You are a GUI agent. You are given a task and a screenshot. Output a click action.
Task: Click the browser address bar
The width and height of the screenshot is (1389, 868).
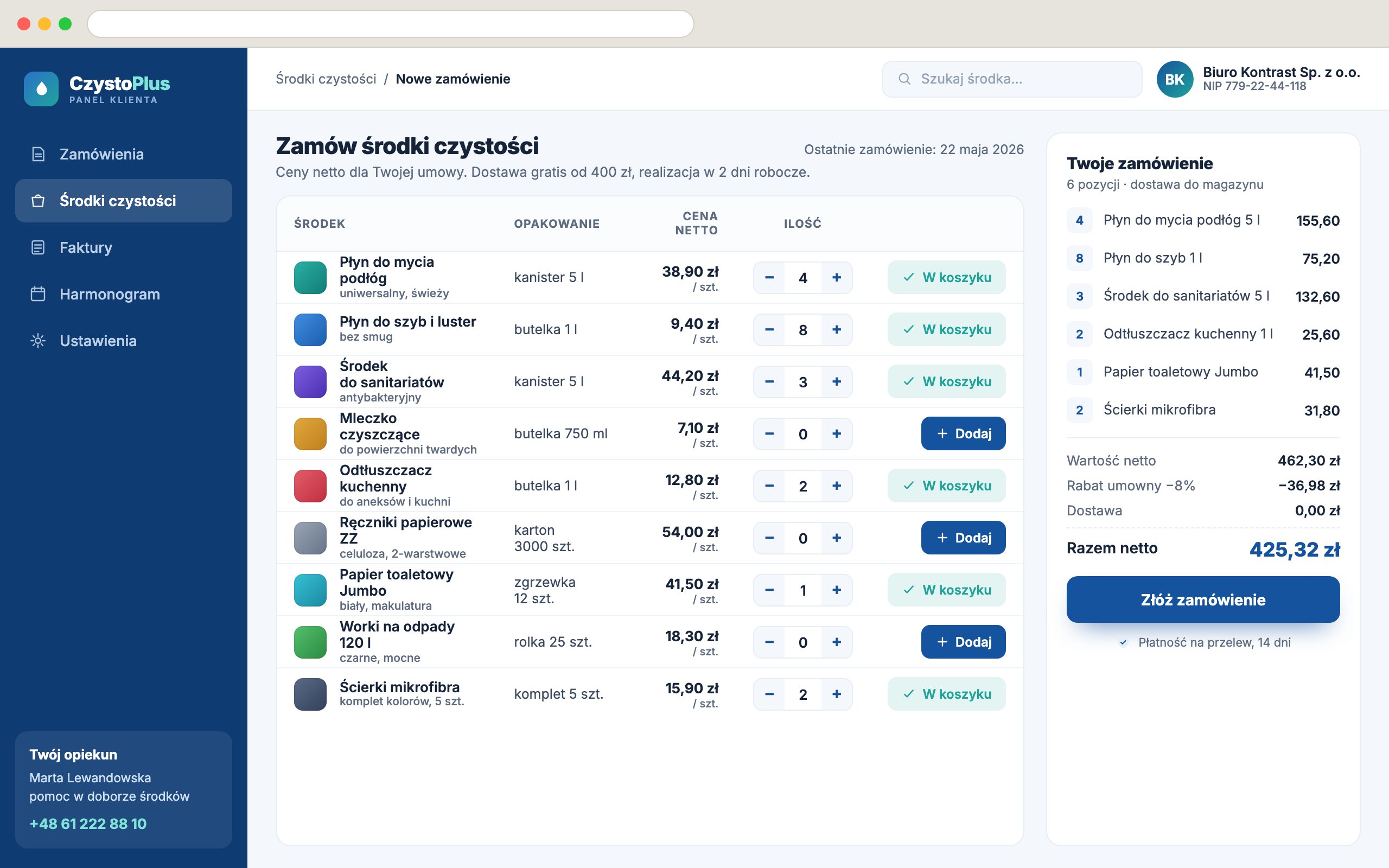click(x=390, y=23)
